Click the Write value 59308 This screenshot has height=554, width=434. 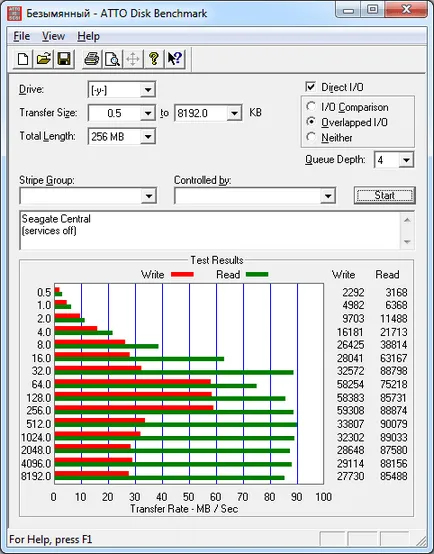[350, 411]
